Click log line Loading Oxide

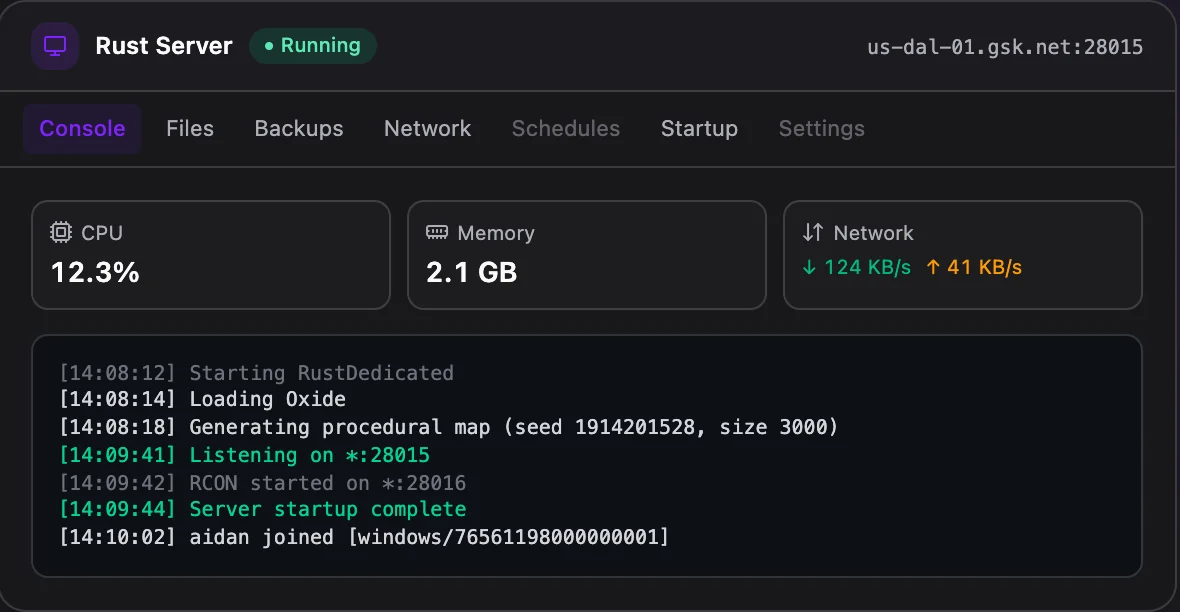[202, 399]
